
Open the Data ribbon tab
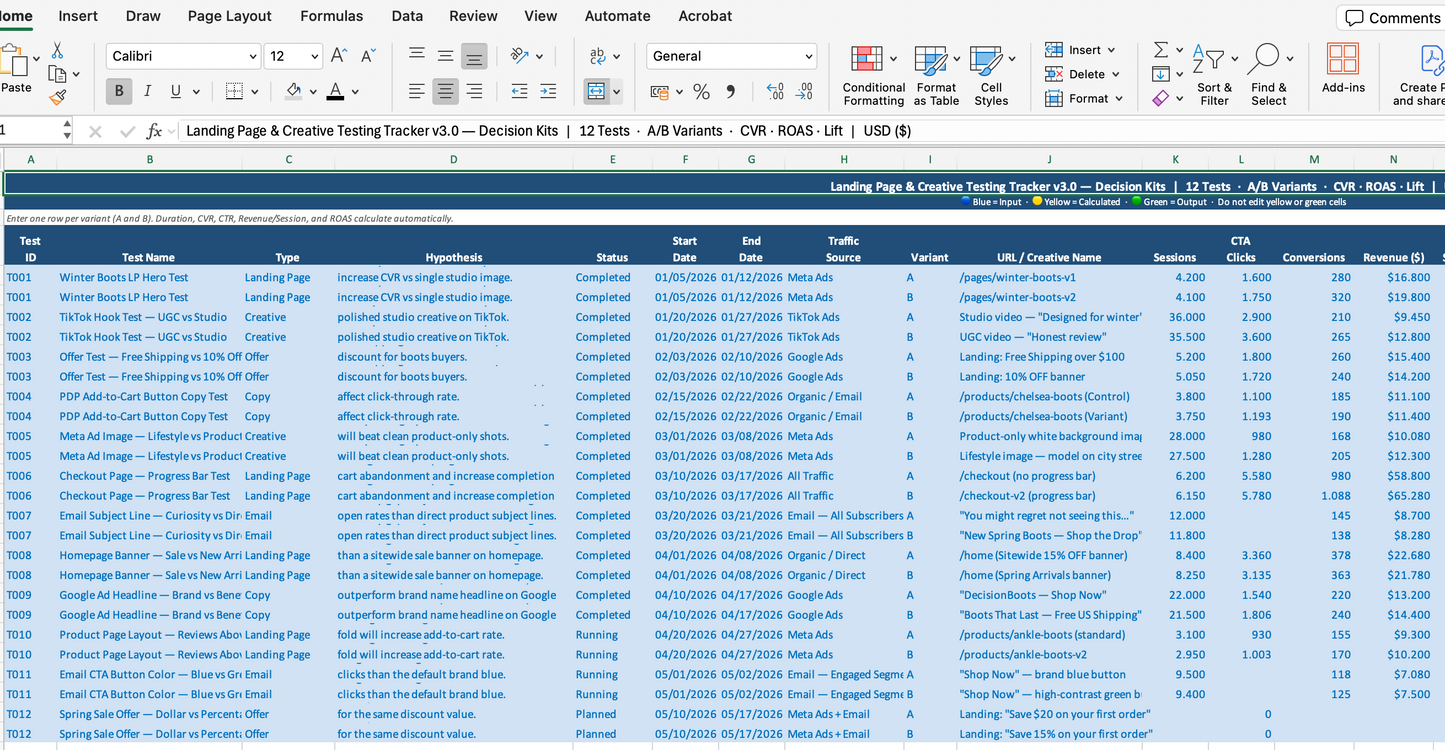point(407,16)
